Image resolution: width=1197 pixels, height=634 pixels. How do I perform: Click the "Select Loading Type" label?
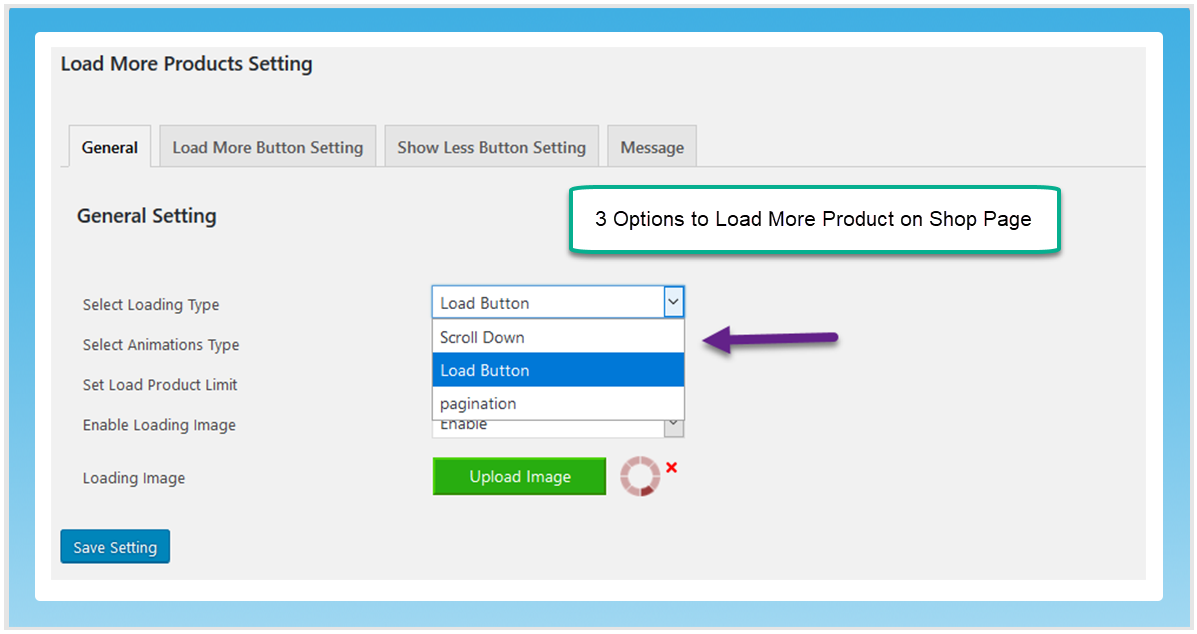(x=150, y=305)
